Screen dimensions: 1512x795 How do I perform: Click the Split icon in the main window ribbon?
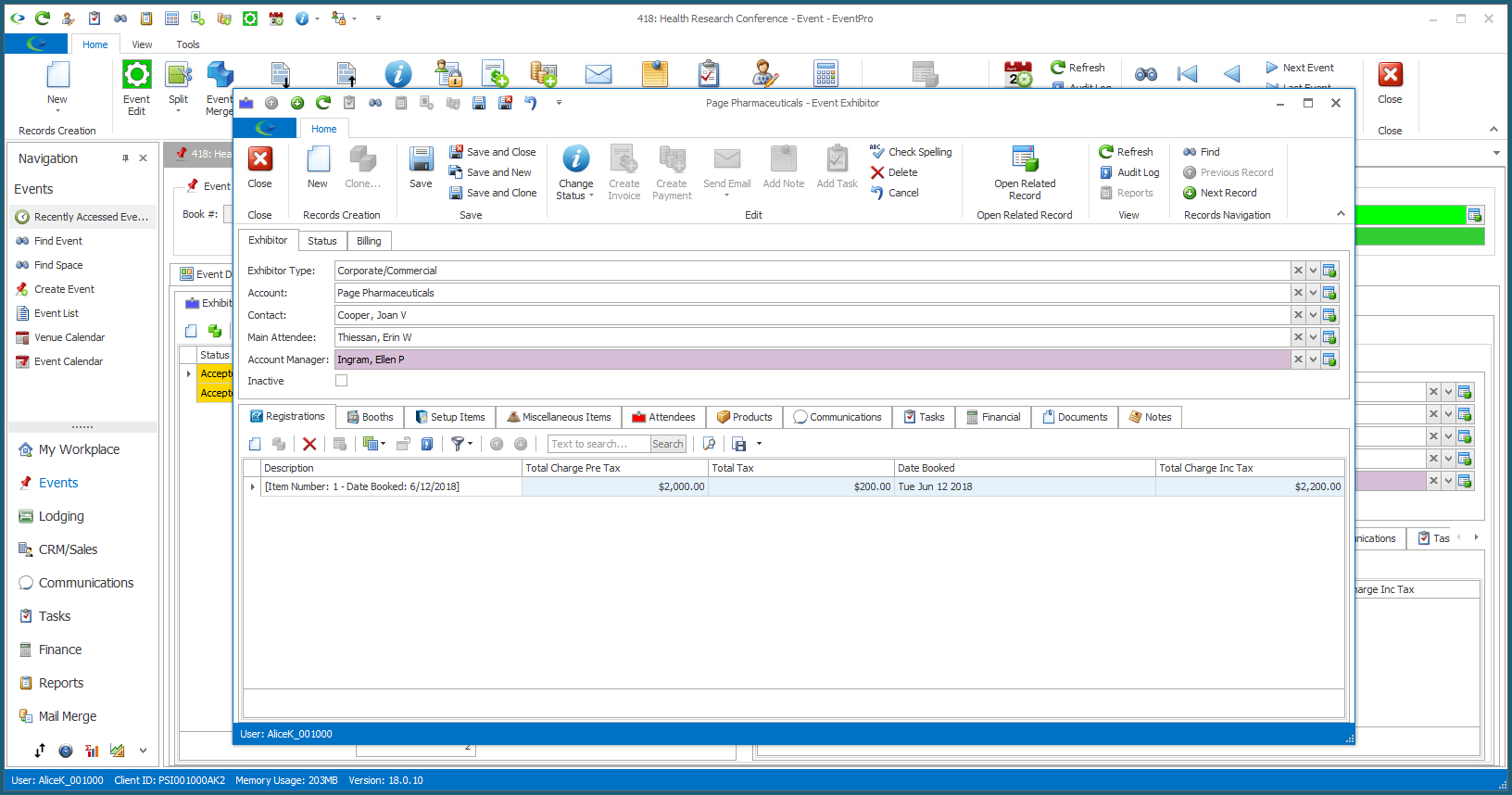(178, 74)
